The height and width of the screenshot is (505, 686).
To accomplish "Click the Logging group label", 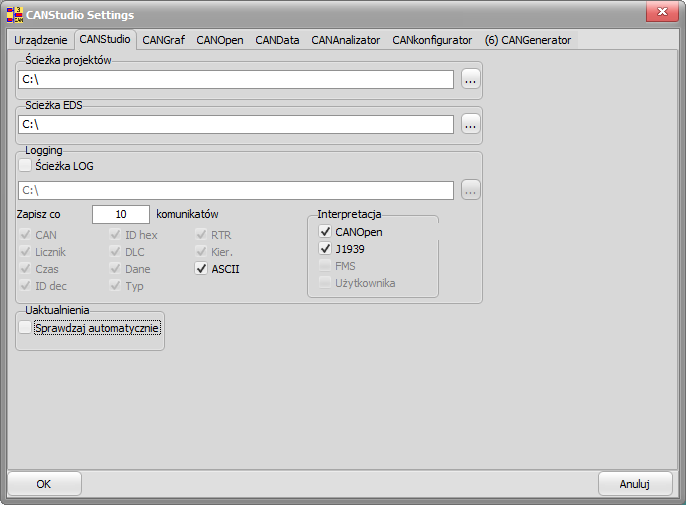I will (x=44, y=150).
